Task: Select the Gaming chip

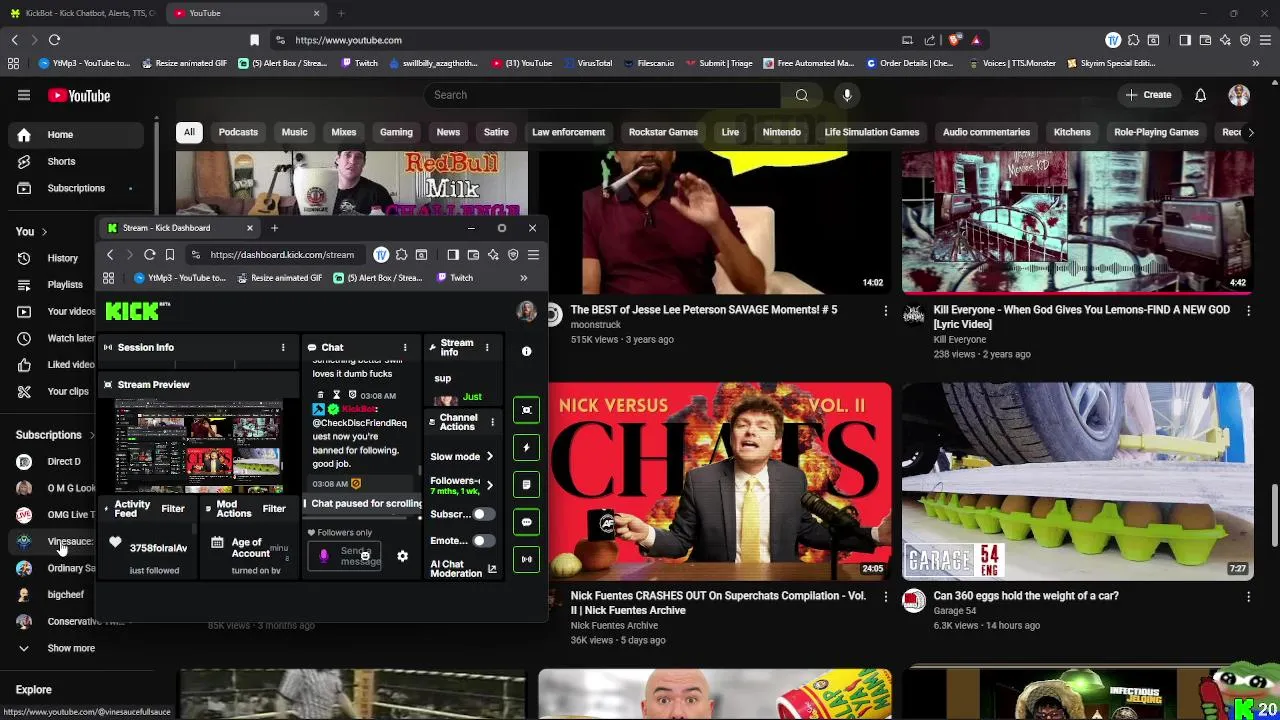Action: (x=396, y=132)
